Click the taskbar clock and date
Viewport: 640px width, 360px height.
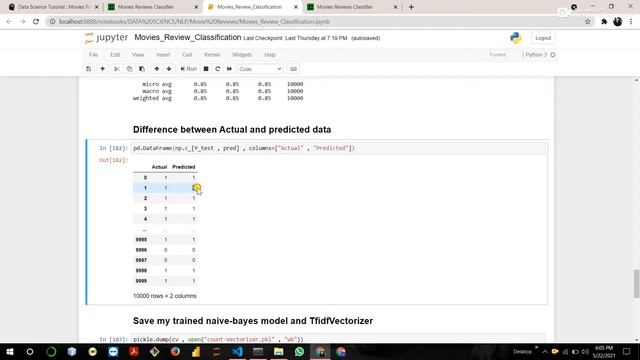click(604, 351)
